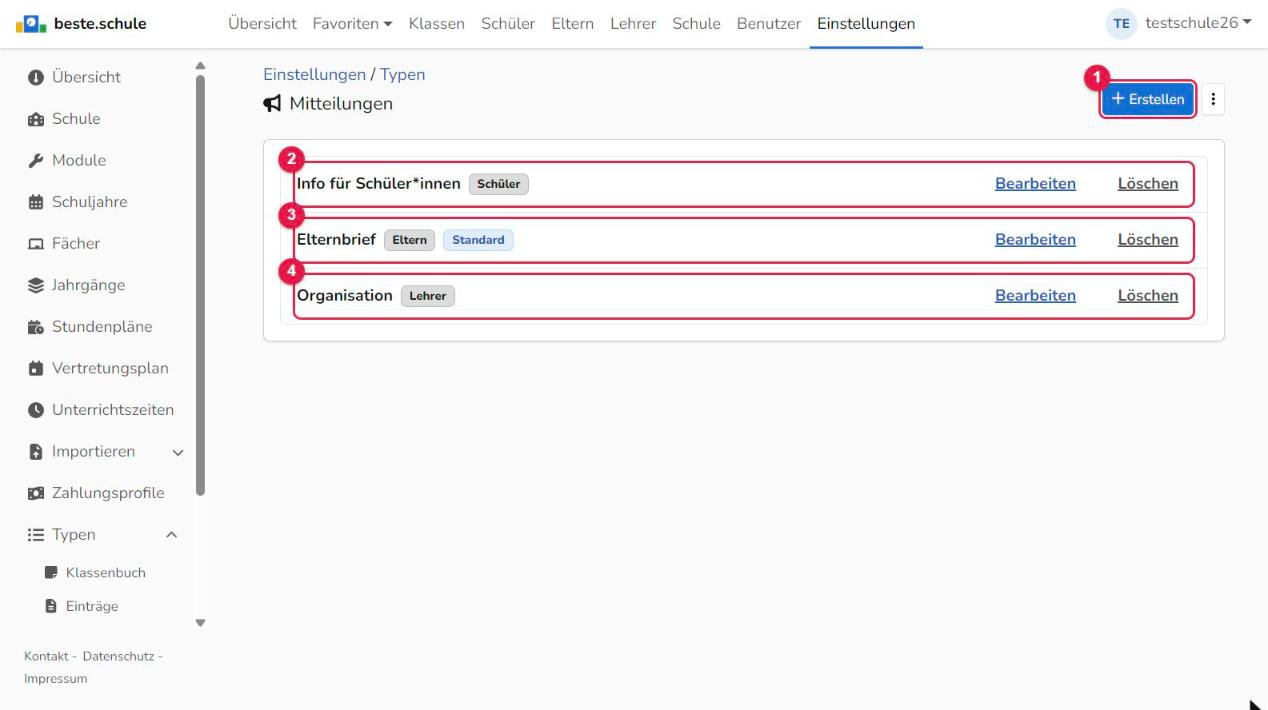Click the Typen breadcrumb link

click(402, 75)
